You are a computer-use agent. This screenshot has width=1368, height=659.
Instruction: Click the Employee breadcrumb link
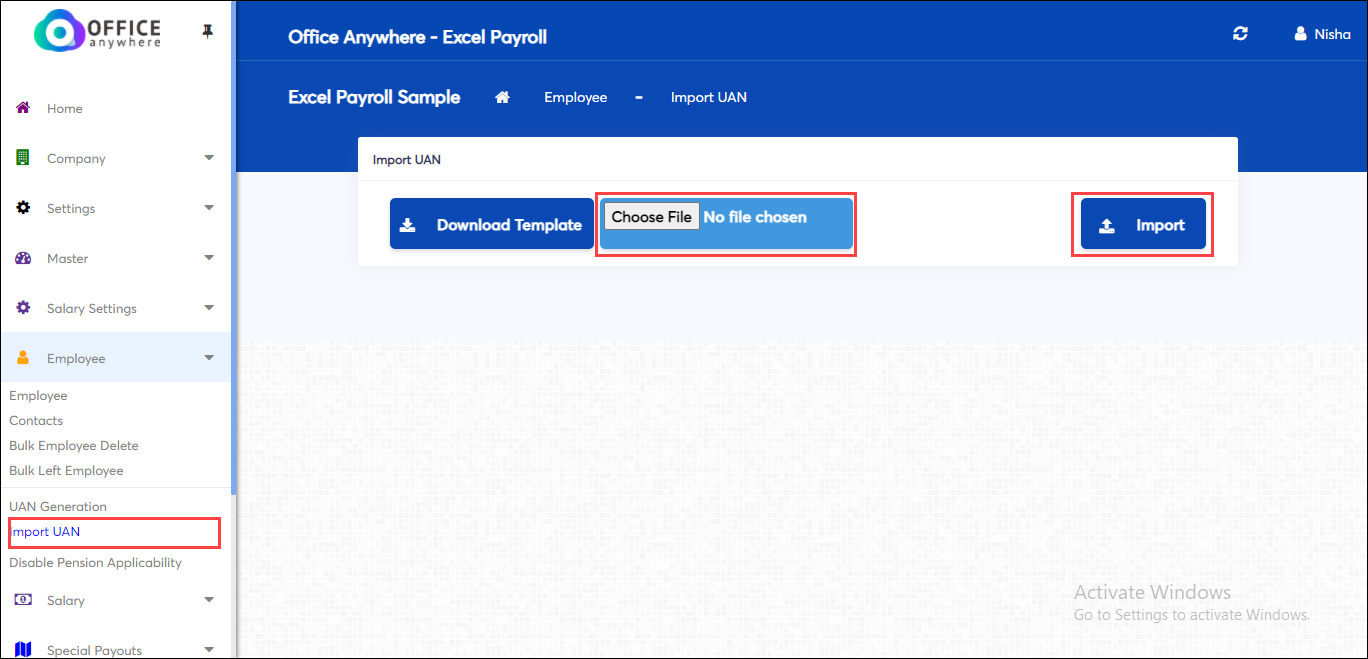pos(576,97)
